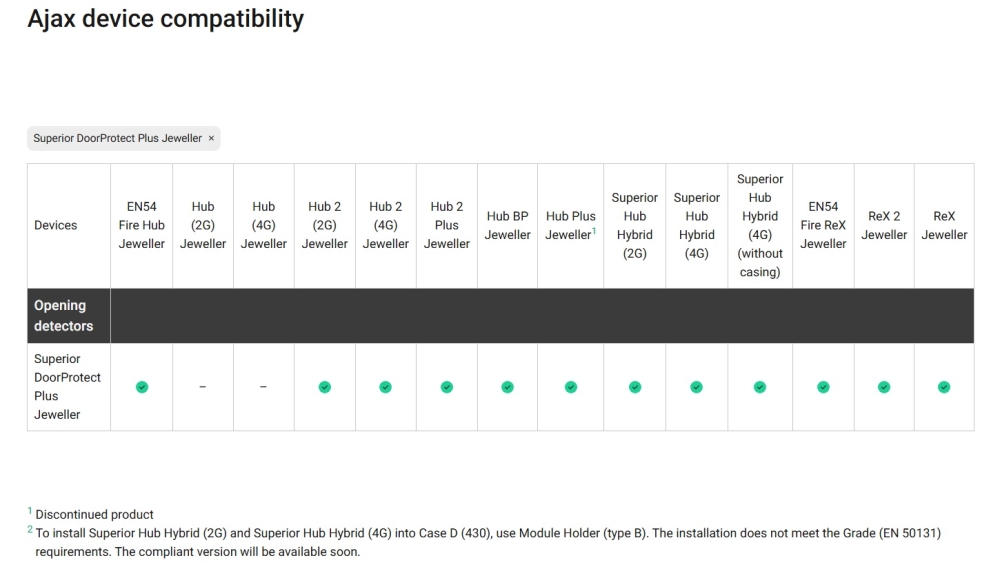Click green checkmark under Hub 2 Plus Jeweller

click(x=447, y=387)
